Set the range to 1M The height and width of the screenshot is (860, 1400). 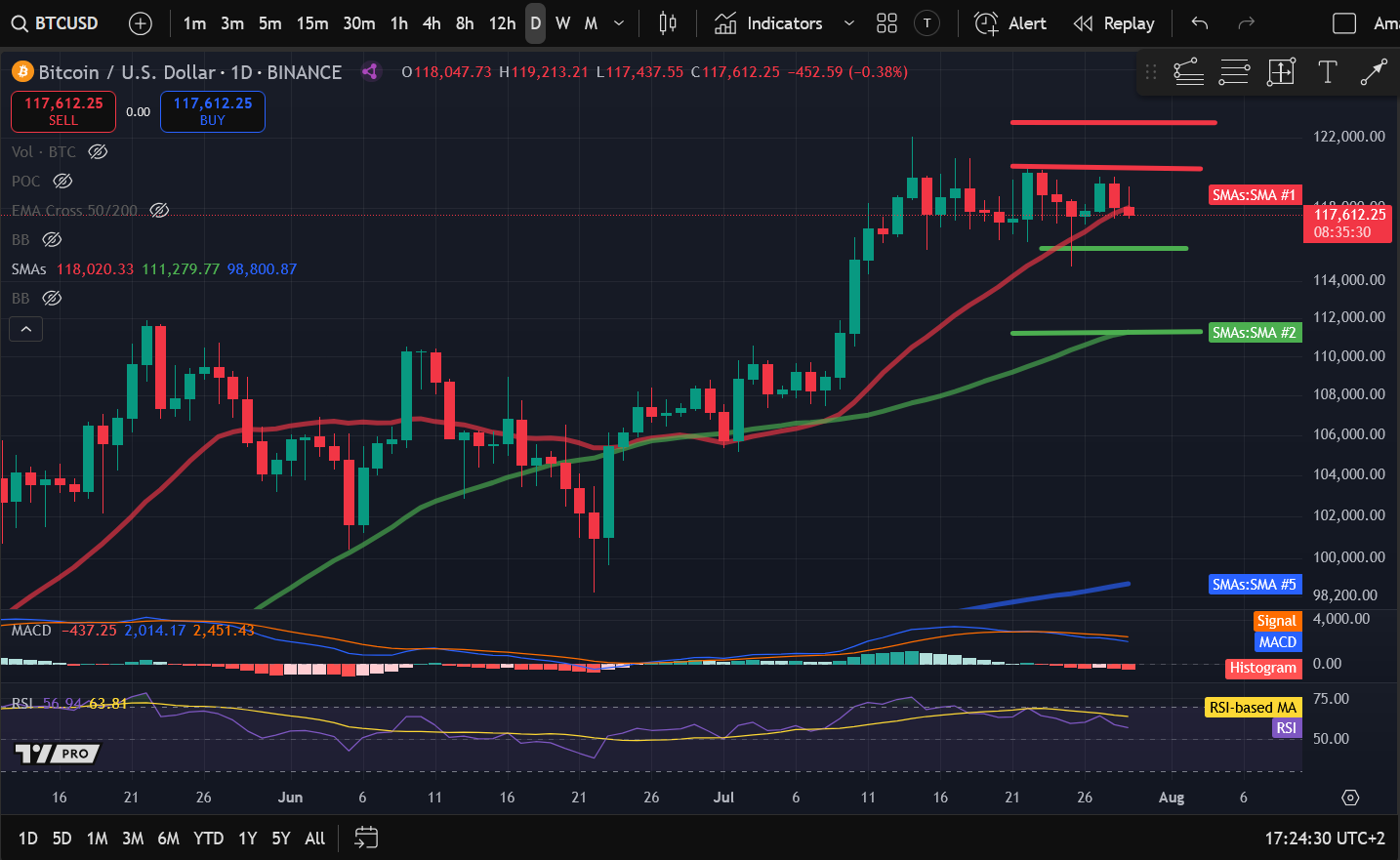(97, 838)
